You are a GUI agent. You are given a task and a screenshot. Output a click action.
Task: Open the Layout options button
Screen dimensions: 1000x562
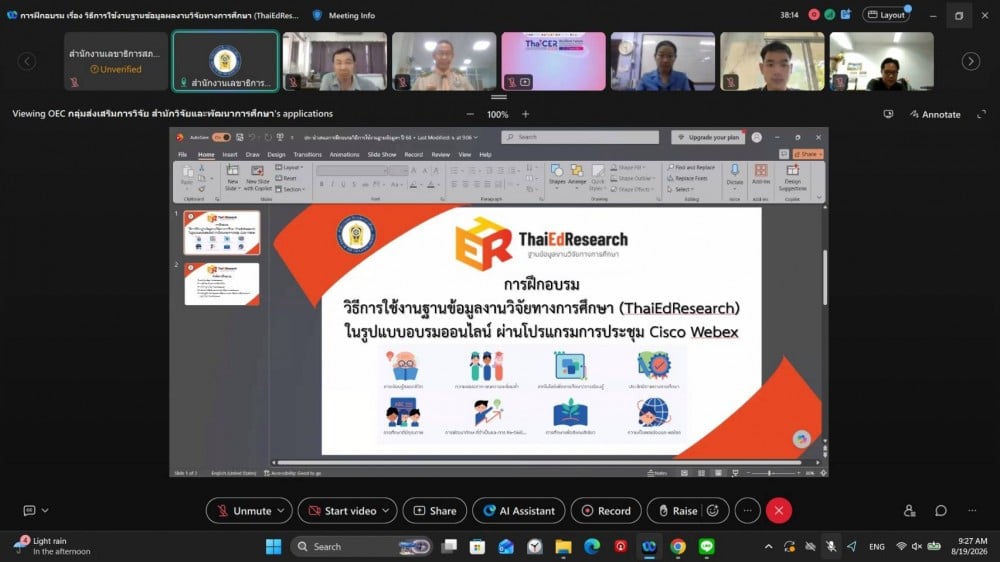(886, 15)
